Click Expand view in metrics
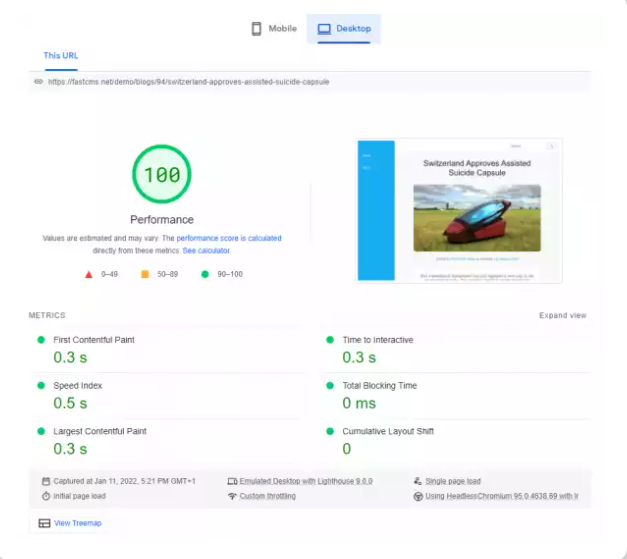Viewport: 627px width, 559px height. coord(562,315)
